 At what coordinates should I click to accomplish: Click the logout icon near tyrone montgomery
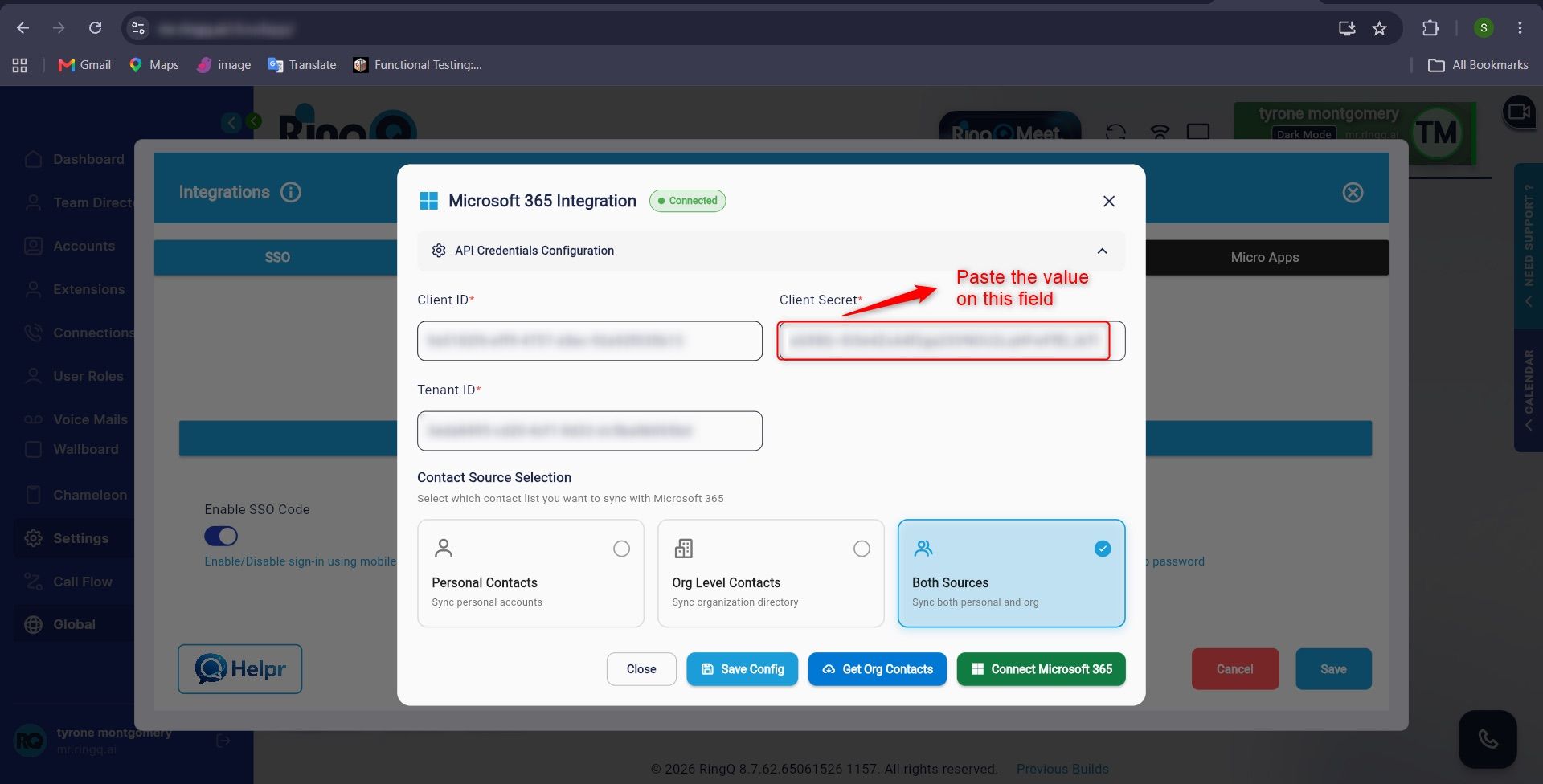coord(224,741)
